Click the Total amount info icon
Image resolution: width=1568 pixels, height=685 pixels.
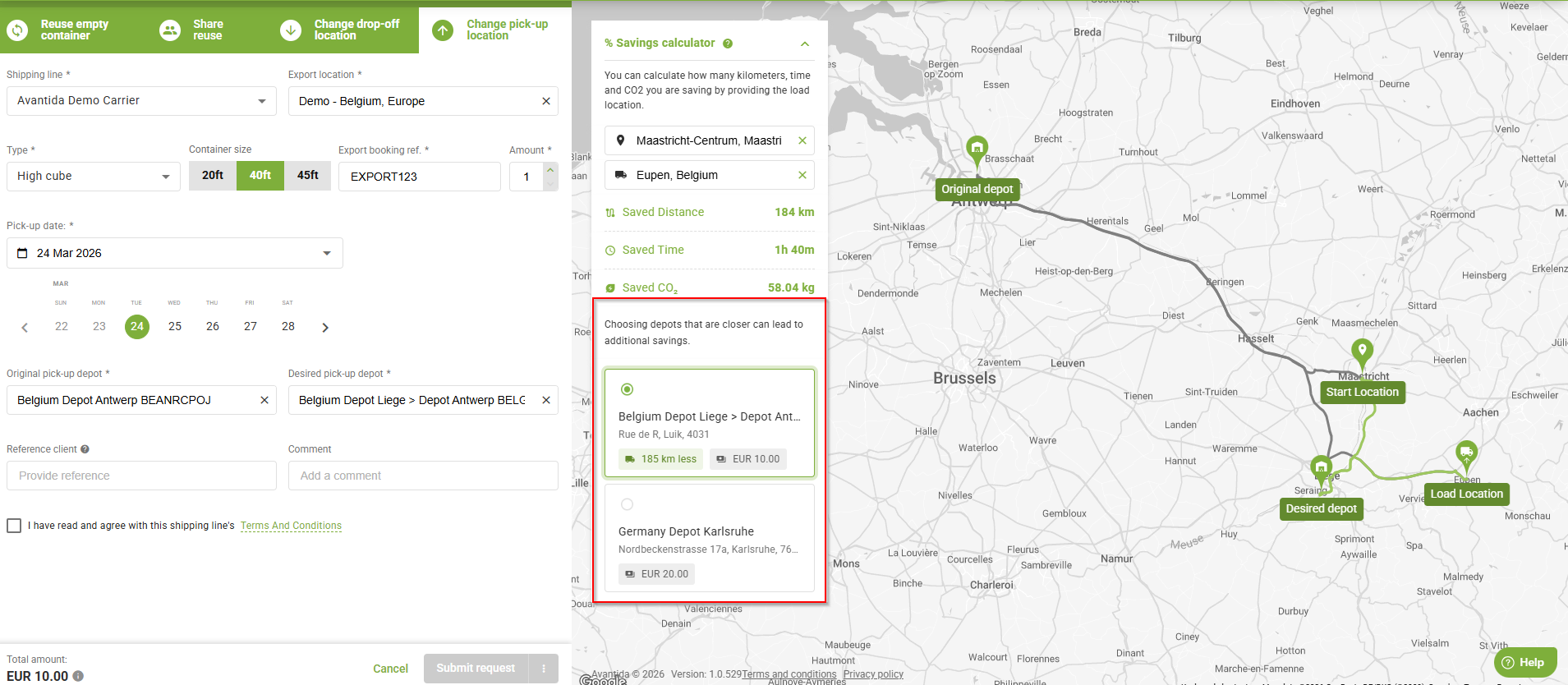pos(78,676)
